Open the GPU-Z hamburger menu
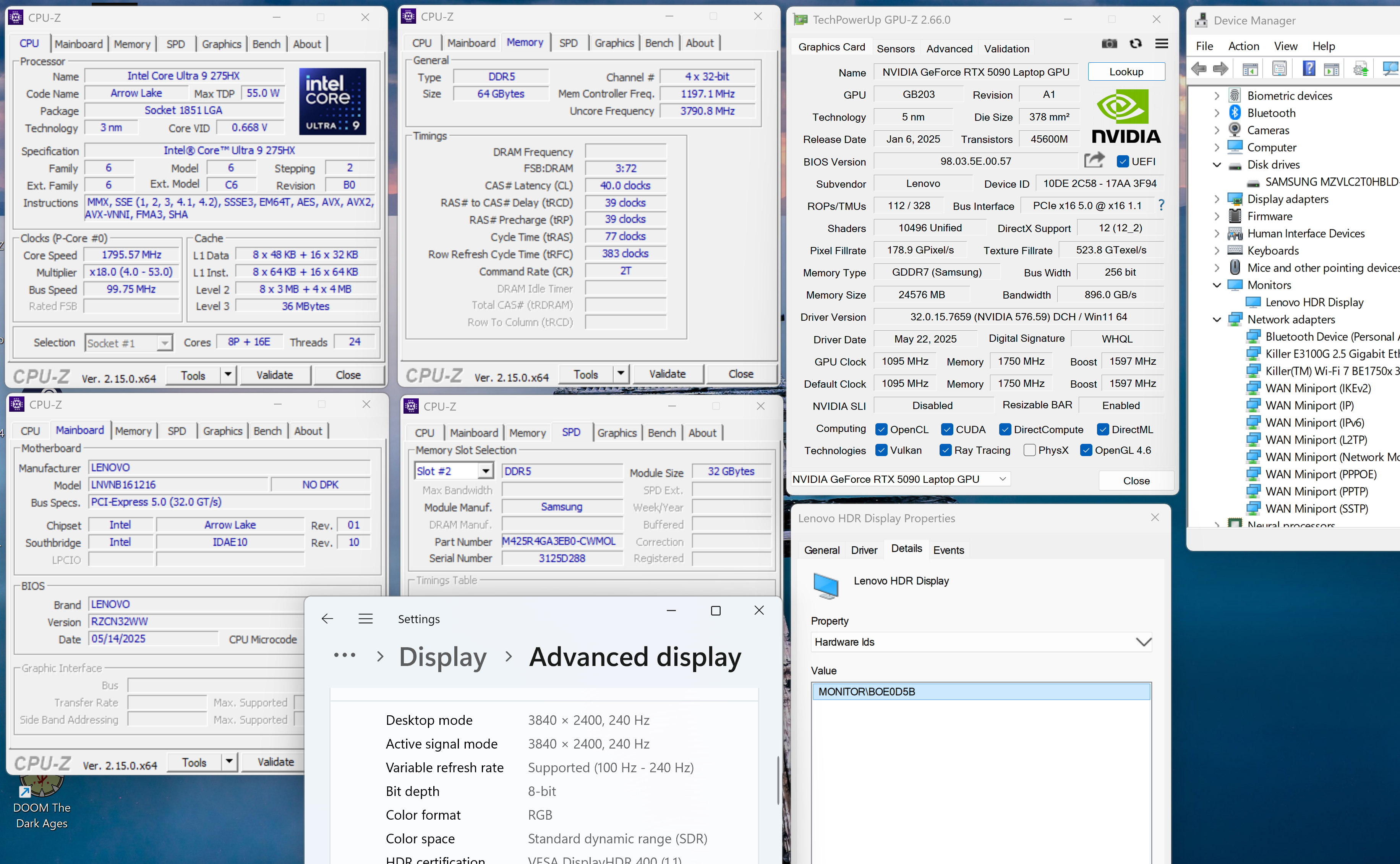This screenshot has width=1400, height=864. click(1161, 44)
